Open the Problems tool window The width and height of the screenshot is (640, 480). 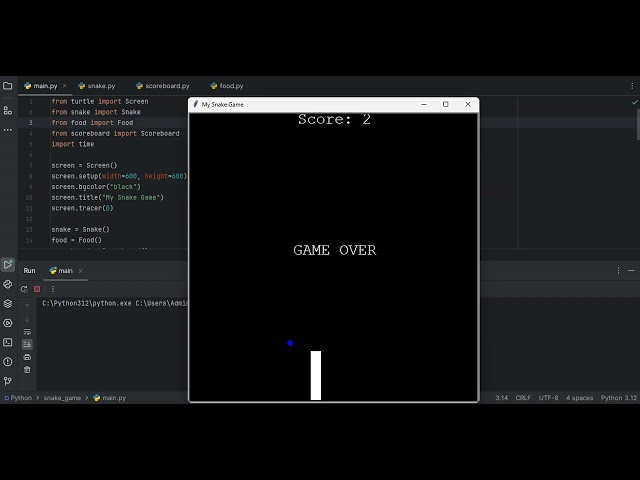point(8,362)
